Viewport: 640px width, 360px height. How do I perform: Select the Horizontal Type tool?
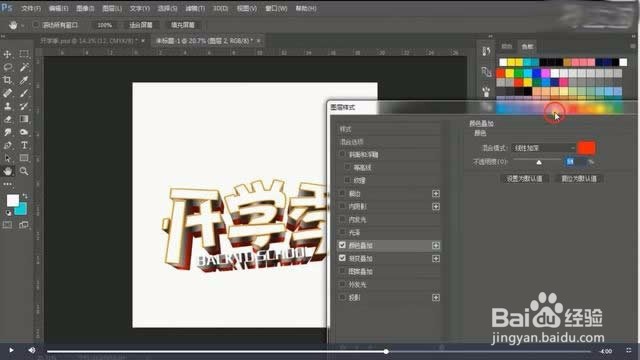pyautogui.click(x=24, y=145)
